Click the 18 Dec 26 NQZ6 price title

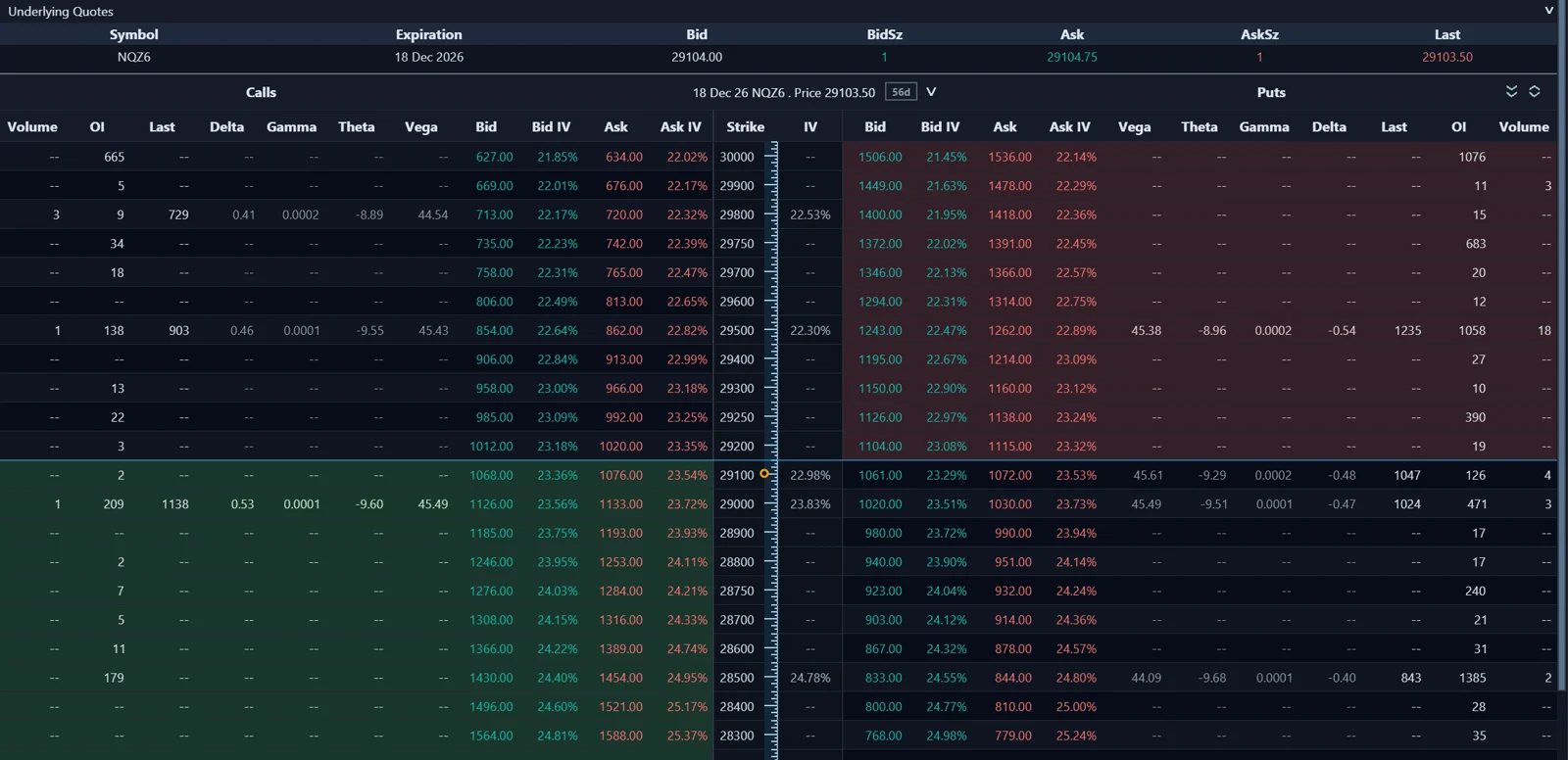pyautogui.click(x=784, y=92)
